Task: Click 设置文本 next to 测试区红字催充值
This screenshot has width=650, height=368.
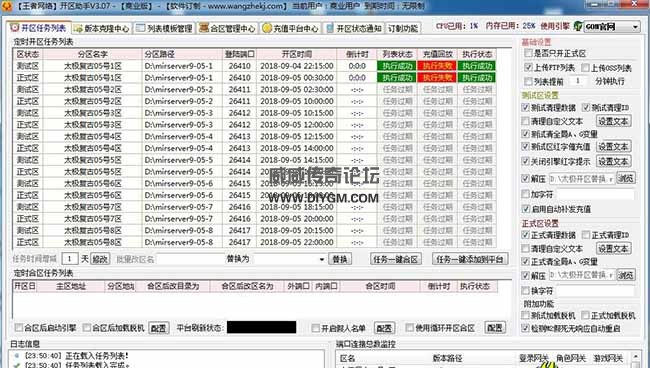Action: (614, 147)
